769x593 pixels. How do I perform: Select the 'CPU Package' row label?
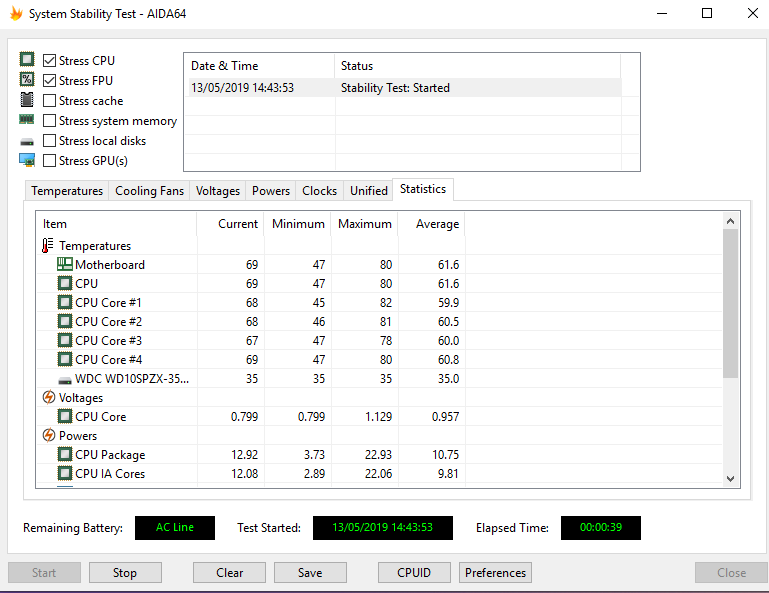tap(110, 455)
